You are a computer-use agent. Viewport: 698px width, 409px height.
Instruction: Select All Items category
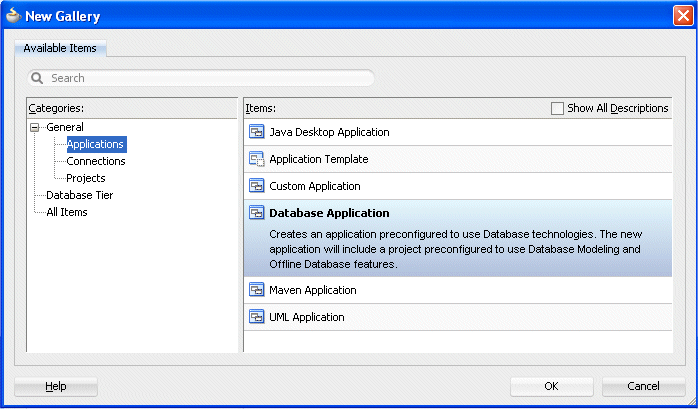point(67,212)
